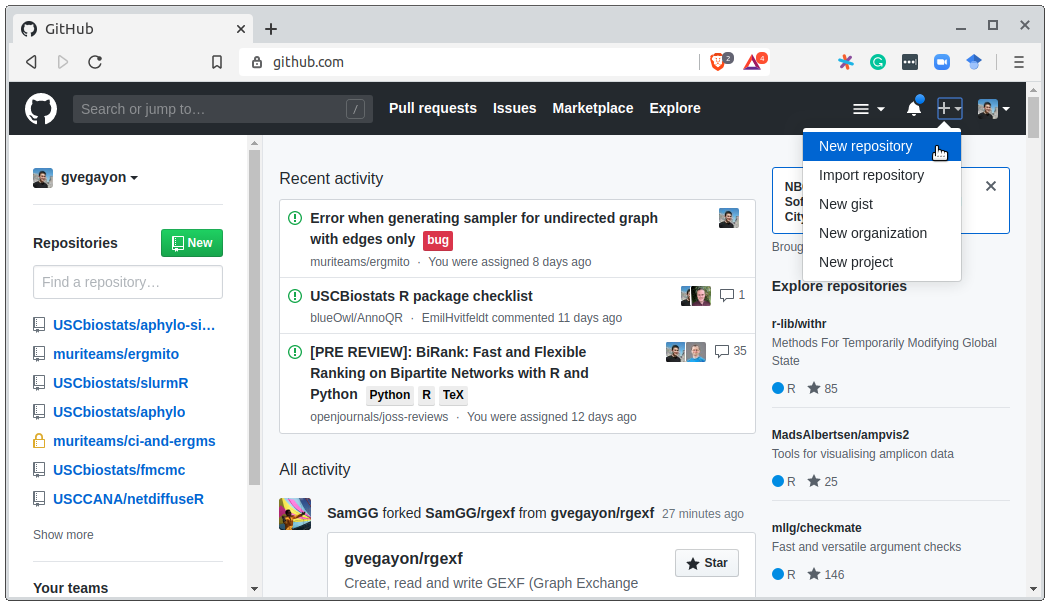Open muriteams/ergmito repository link
The image size is (1054, 610).
coord(116,354)
